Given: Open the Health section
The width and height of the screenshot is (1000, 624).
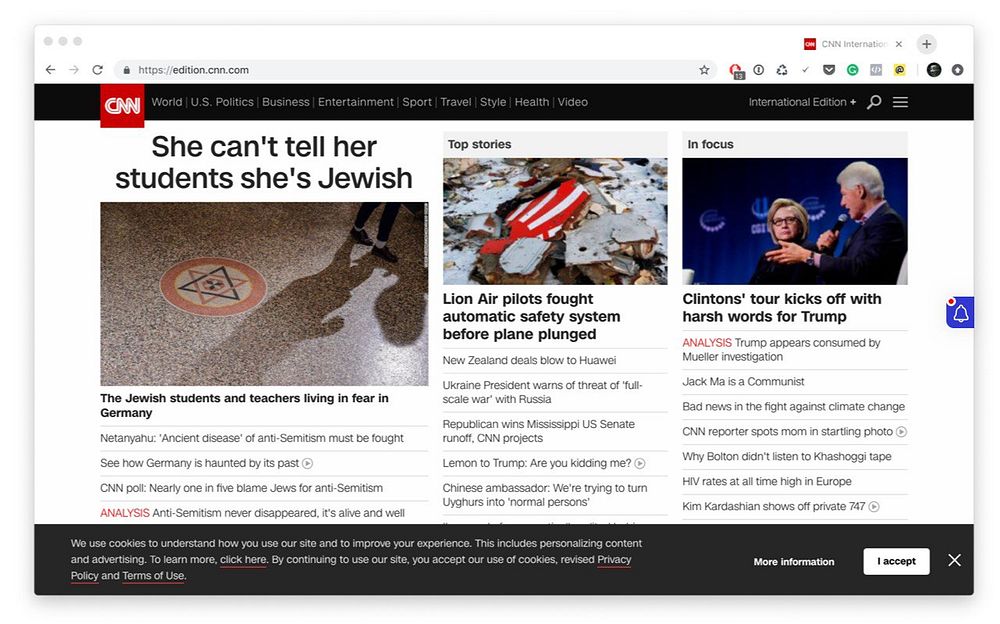Looking at the screenshot, I should point(531,102).
